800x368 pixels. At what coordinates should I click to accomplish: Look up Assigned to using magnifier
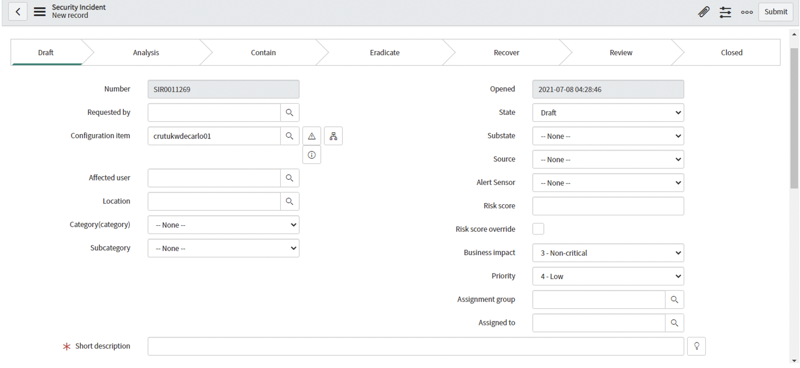(674, 323)
